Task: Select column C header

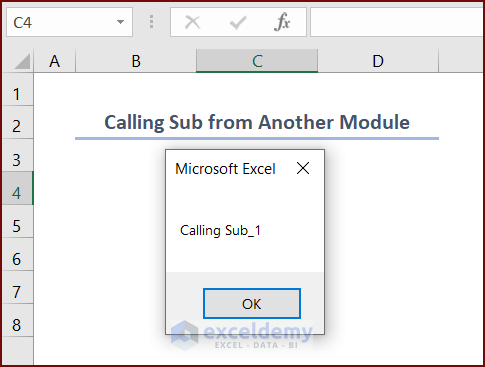Action: pyautogui.click(x=257, y=61)
